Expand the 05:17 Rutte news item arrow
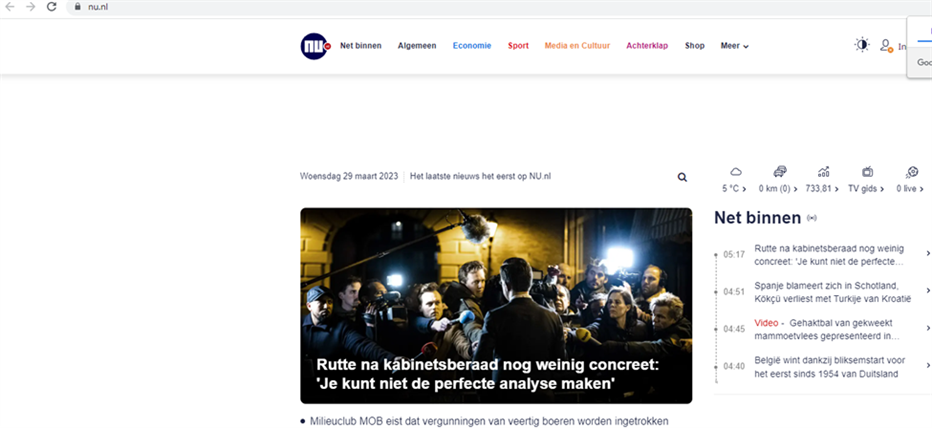 click(928, 254)
